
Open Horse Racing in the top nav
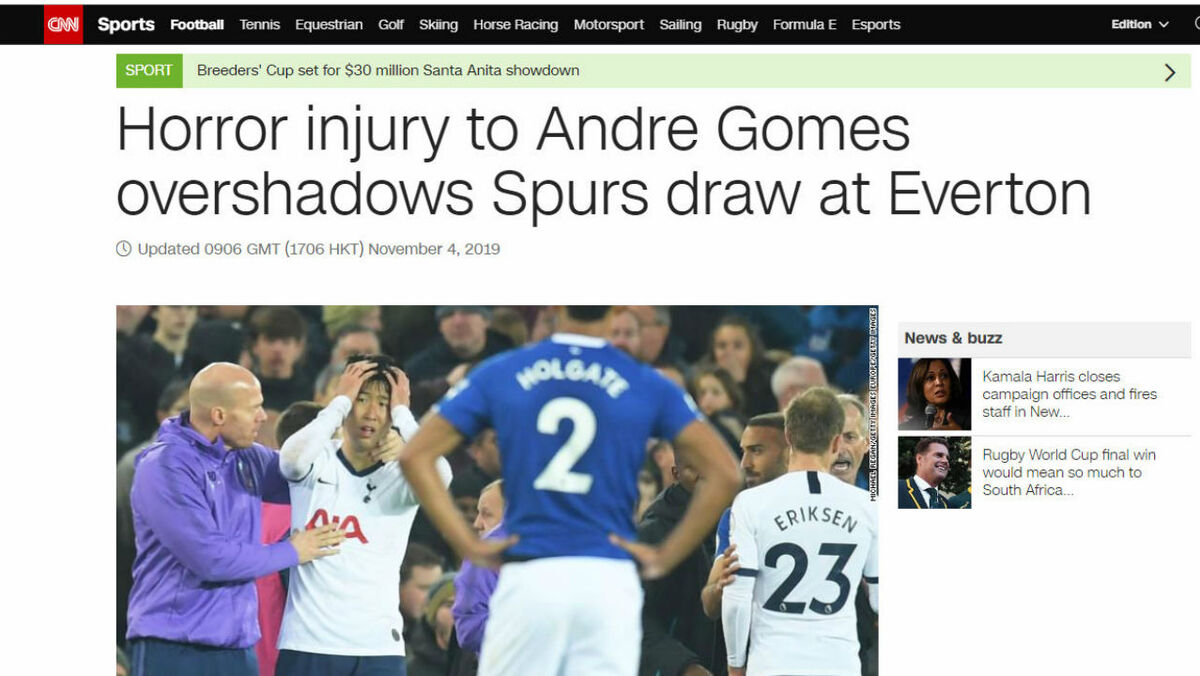click(x=515, y=24)
